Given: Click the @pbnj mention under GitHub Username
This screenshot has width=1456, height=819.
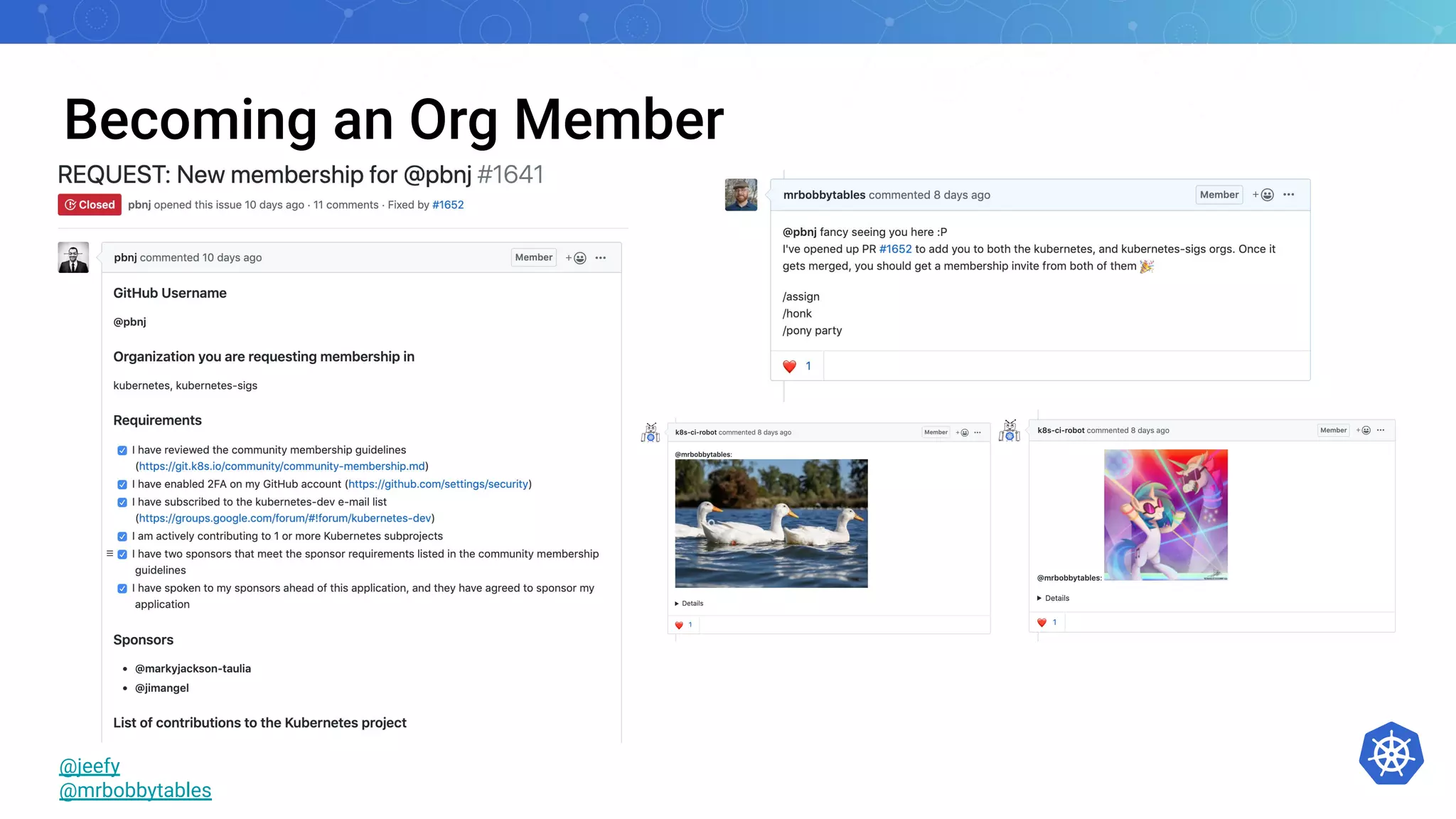Looking at the screenshot, I should (x=130, y=322).
